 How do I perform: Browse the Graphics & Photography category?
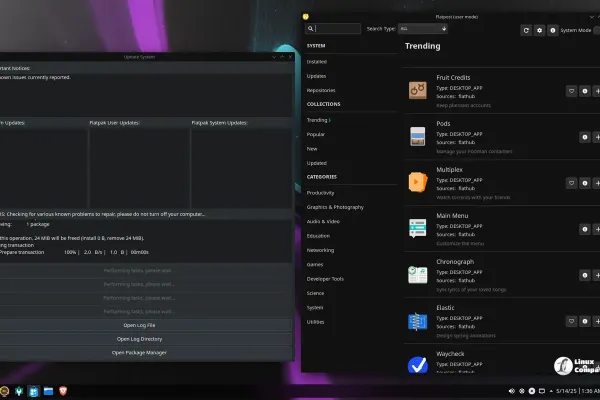(x=335, y=207)
